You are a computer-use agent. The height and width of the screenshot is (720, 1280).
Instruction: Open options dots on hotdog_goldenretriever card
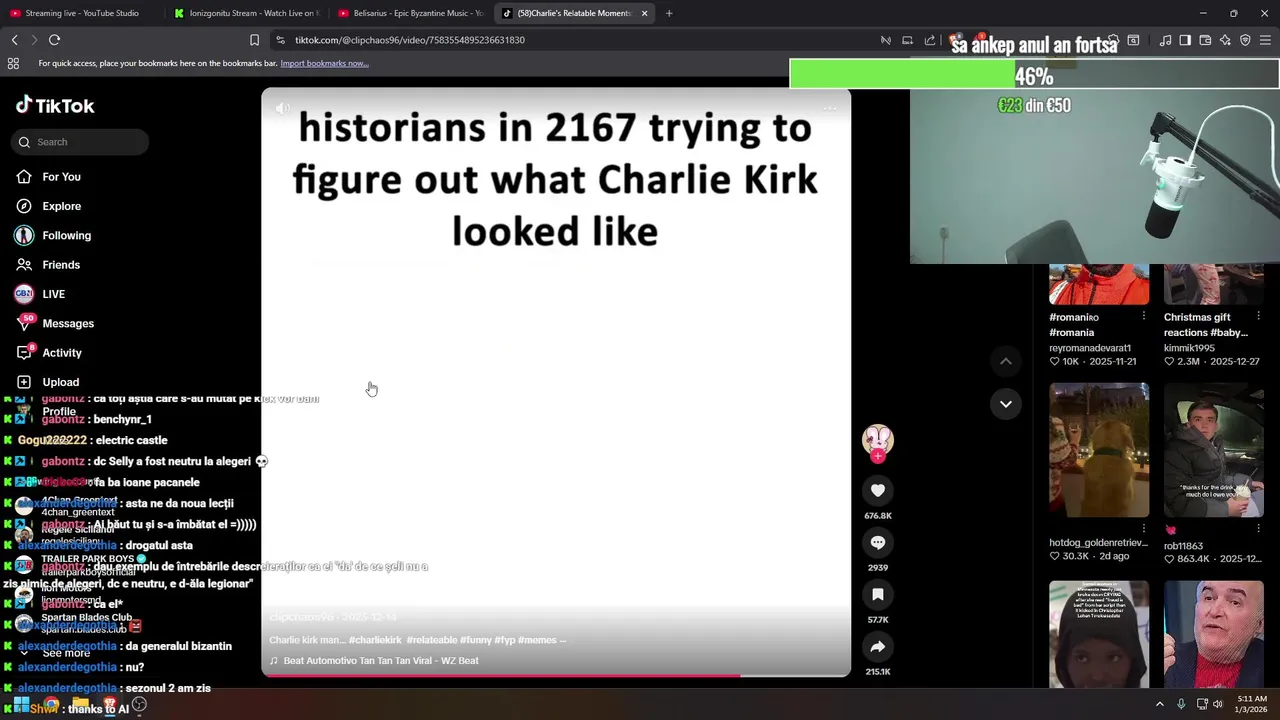(1144, 528)
